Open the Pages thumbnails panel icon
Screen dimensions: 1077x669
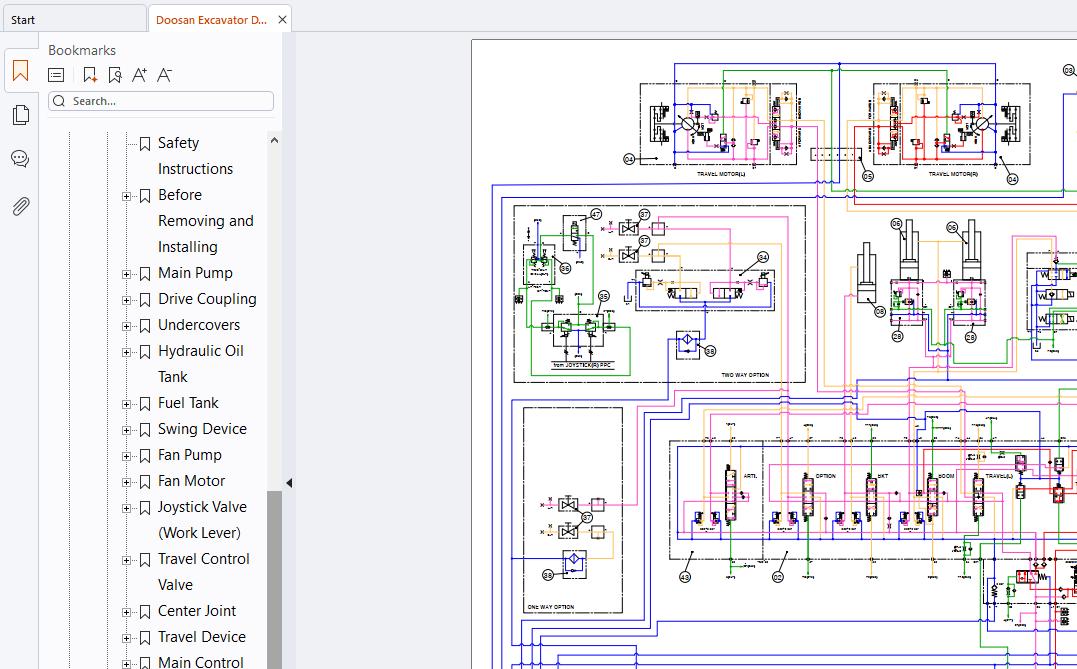21,115
